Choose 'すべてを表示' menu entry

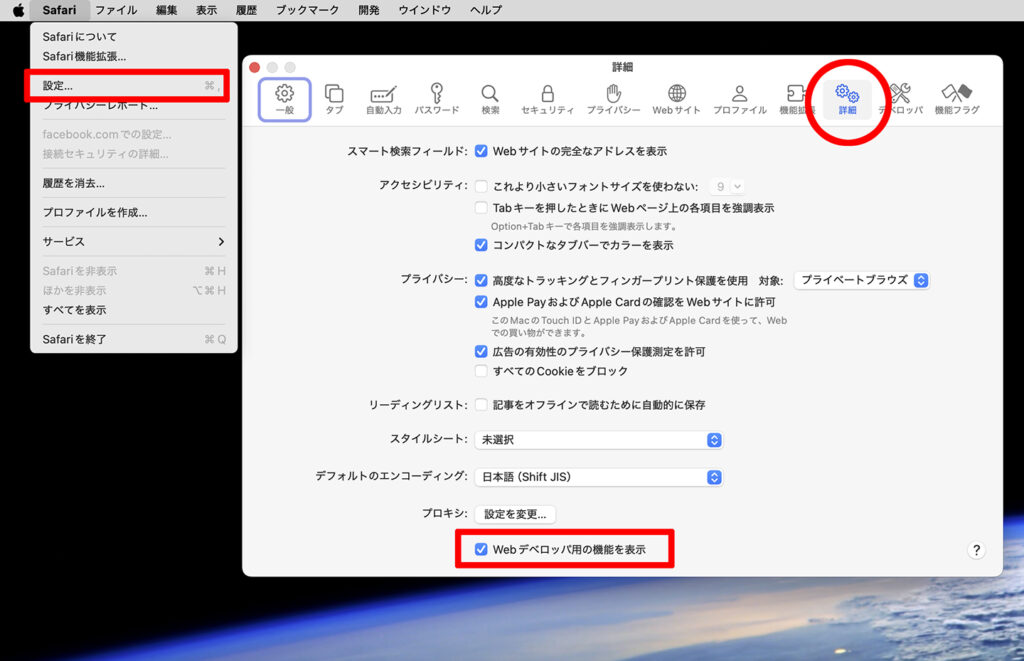pyautogui.click(x=133, y=310)
